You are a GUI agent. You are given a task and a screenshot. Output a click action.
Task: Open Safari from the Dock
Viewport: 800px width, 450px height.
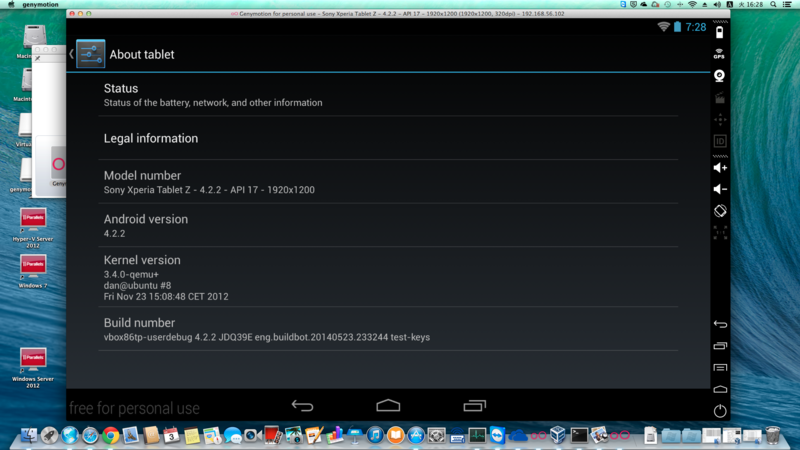(x=90, y=435)
